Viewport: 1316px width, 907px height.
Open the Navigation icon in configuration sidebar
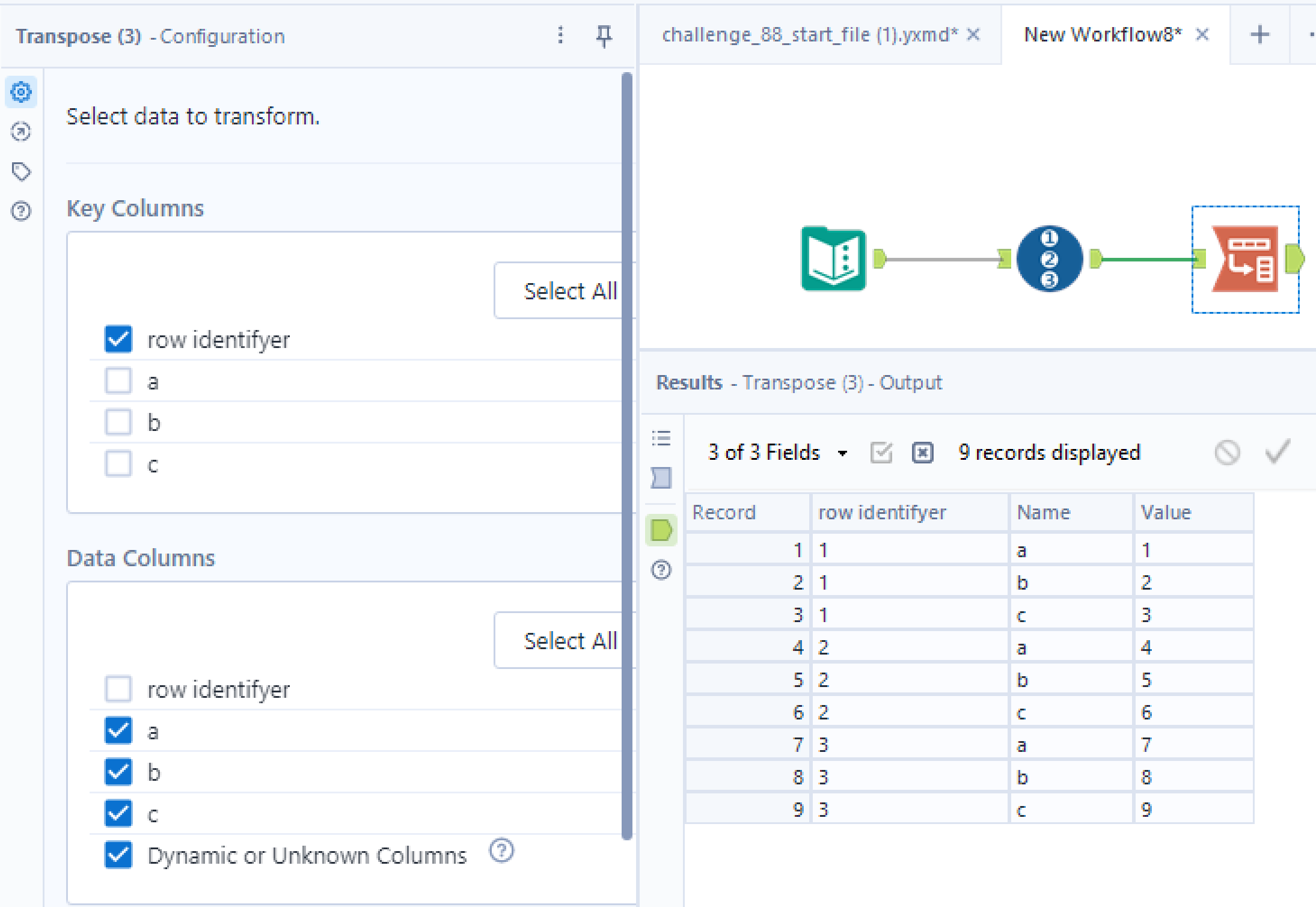click(x=21, y=132)
